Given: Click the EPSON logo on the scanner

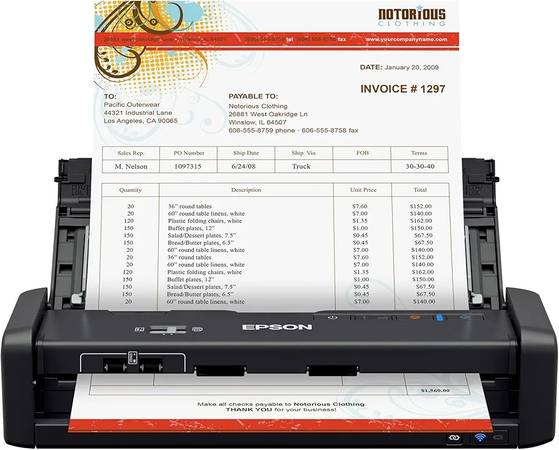Looking at the screenshot, I should point(277,327).
